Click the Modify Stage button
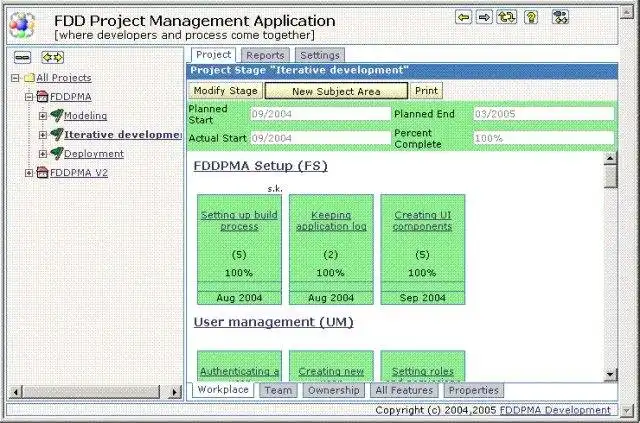 pos(226,91)
